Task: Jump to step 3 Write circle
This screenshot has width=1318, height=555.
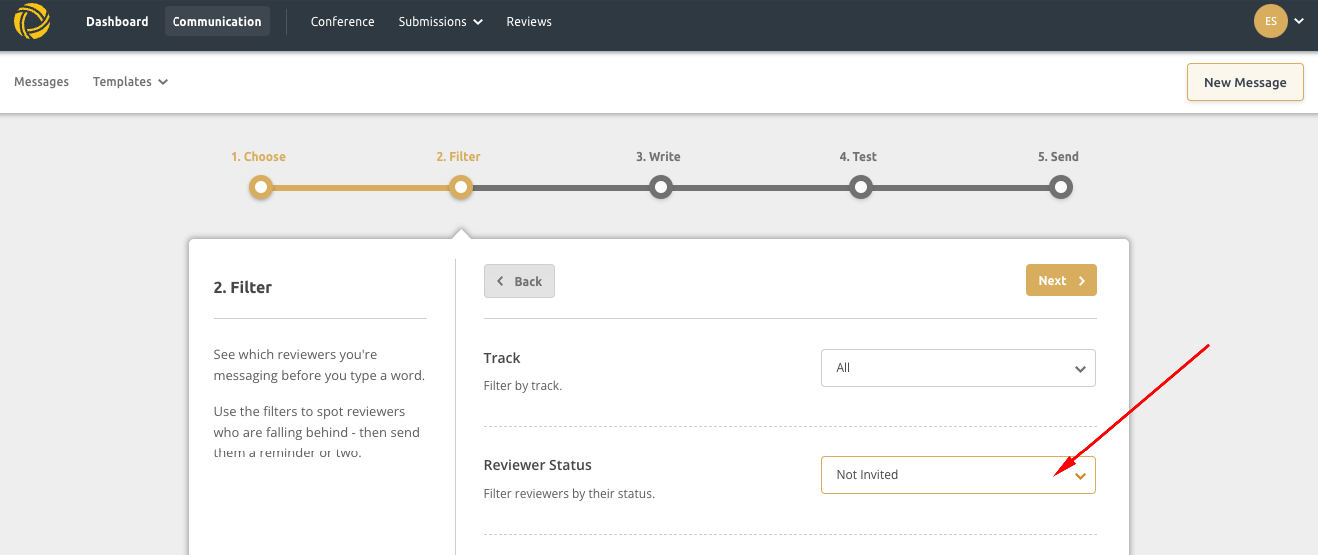Action: tap(660, 187)
